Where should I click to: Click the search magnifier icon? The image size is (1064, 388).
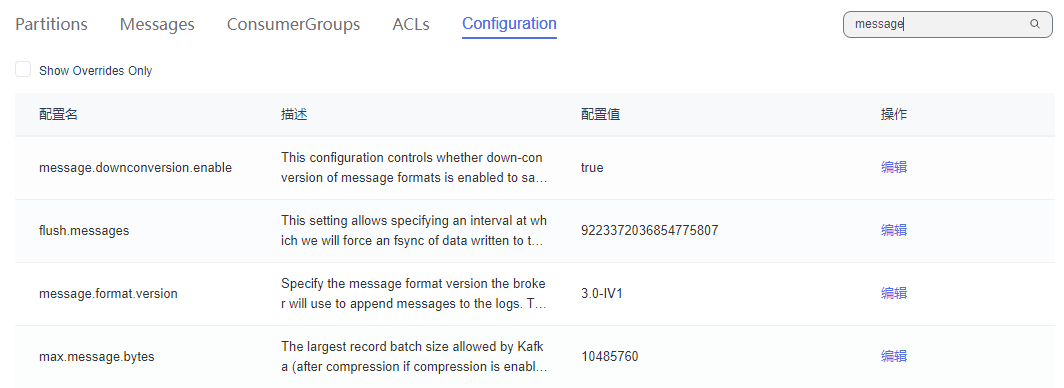[x=1035, y=24]
